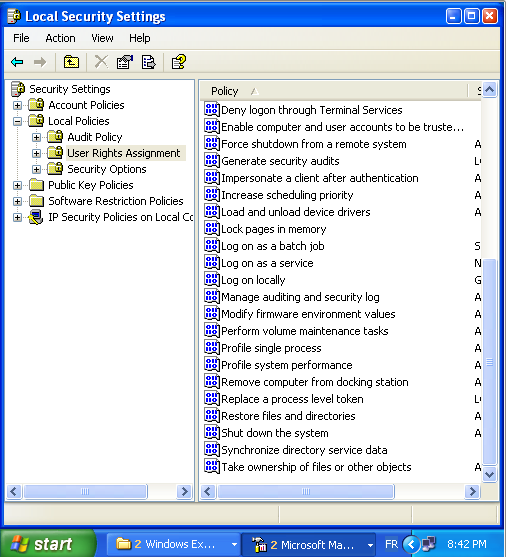Click the policy list scroll down arrow
The width and height of the screenshot is (506, 557).
(x=490, y=474)
